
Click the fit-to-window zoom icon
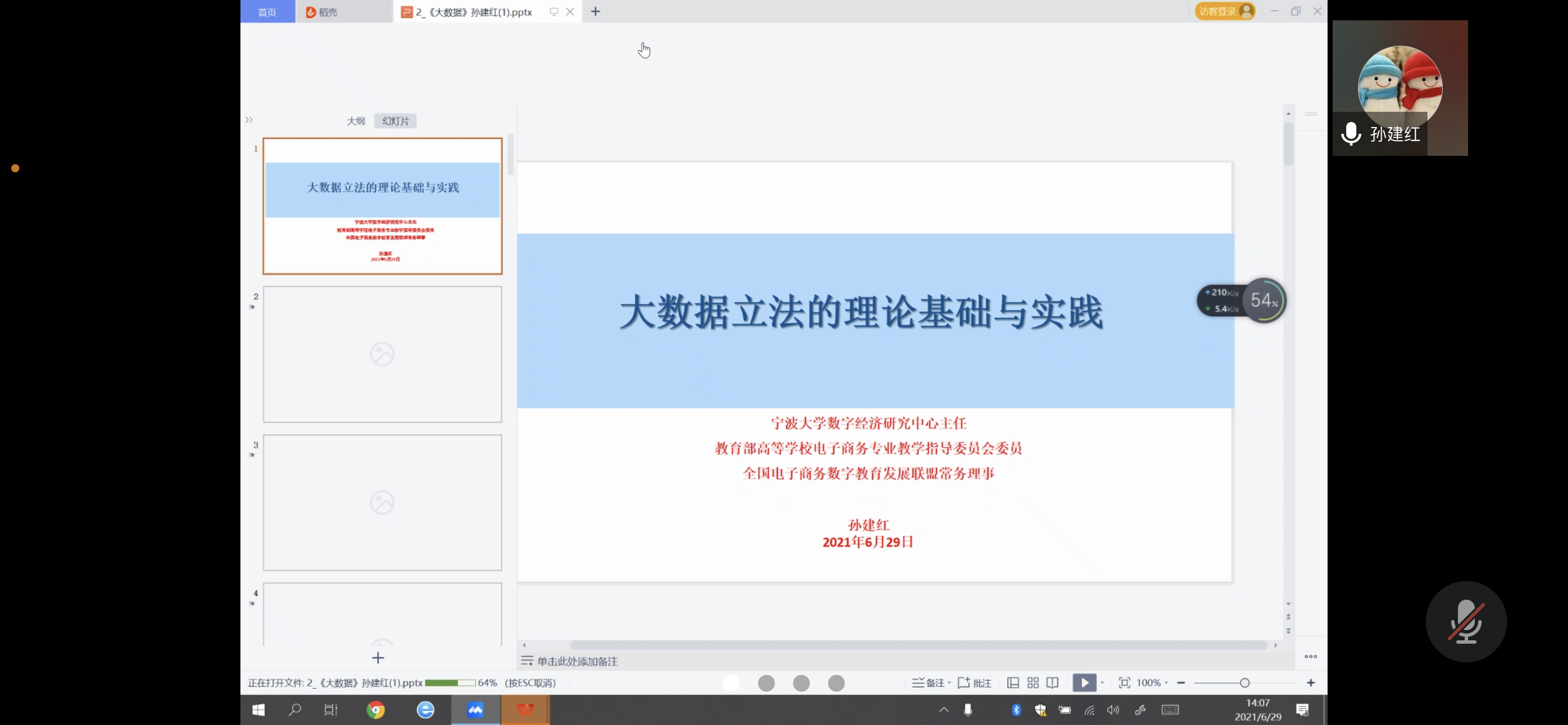(x=1125, y=683)
